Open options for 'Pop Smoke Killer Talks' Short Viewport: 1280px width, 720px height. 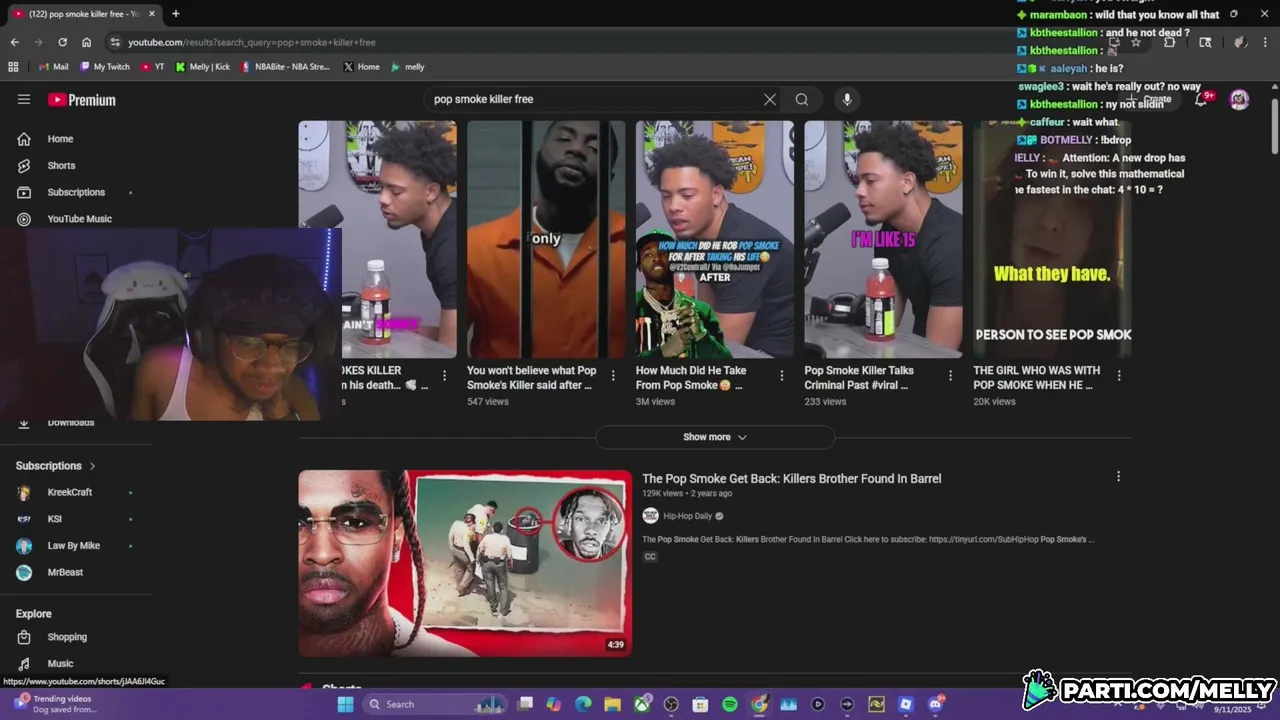coord(950,375)
